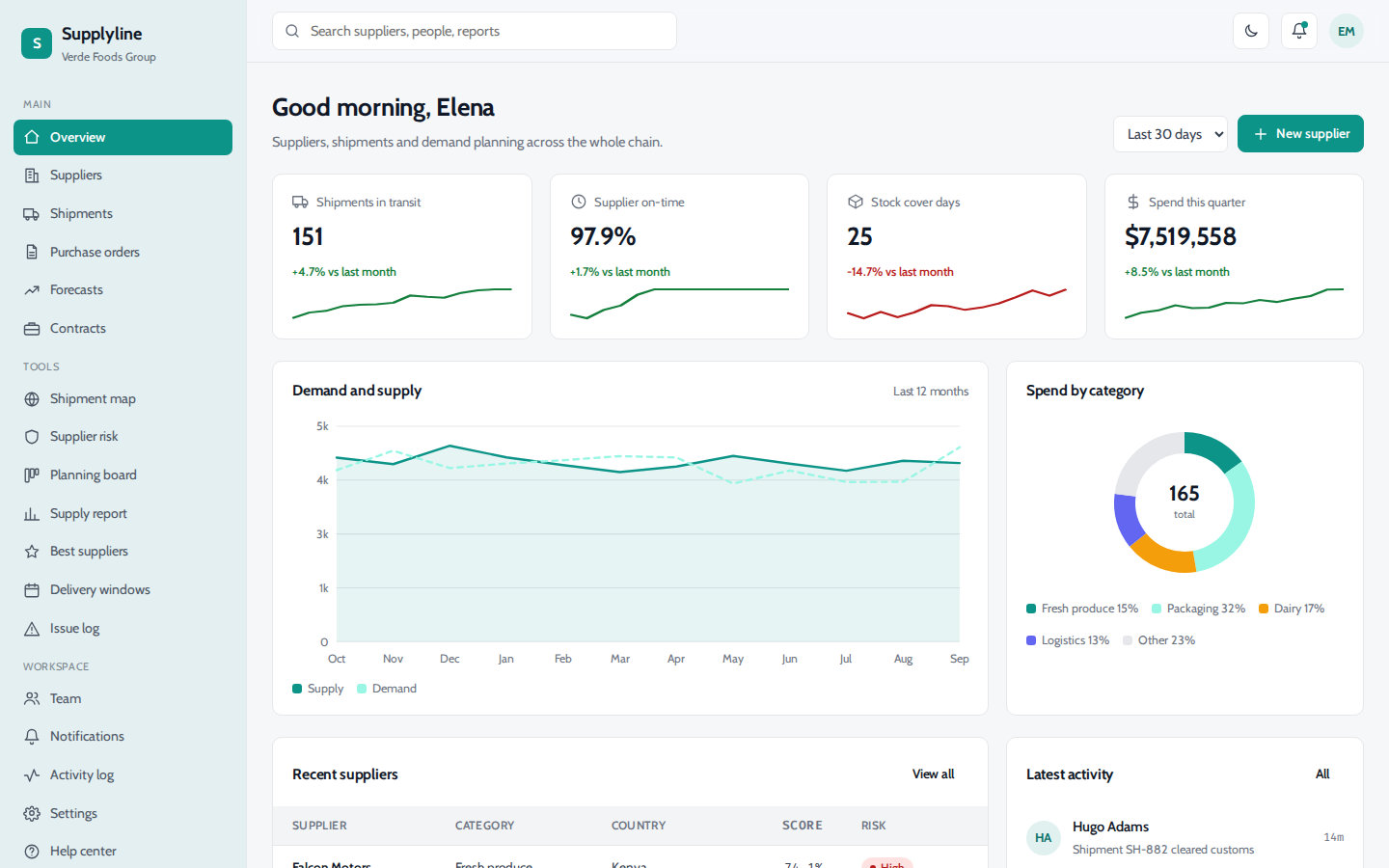Image resolution: width=1389 pixels, height=868 pixels.
Task: Click the Shipments in transit truck icon
Action: pyautogui.click(x=300, y=203)
